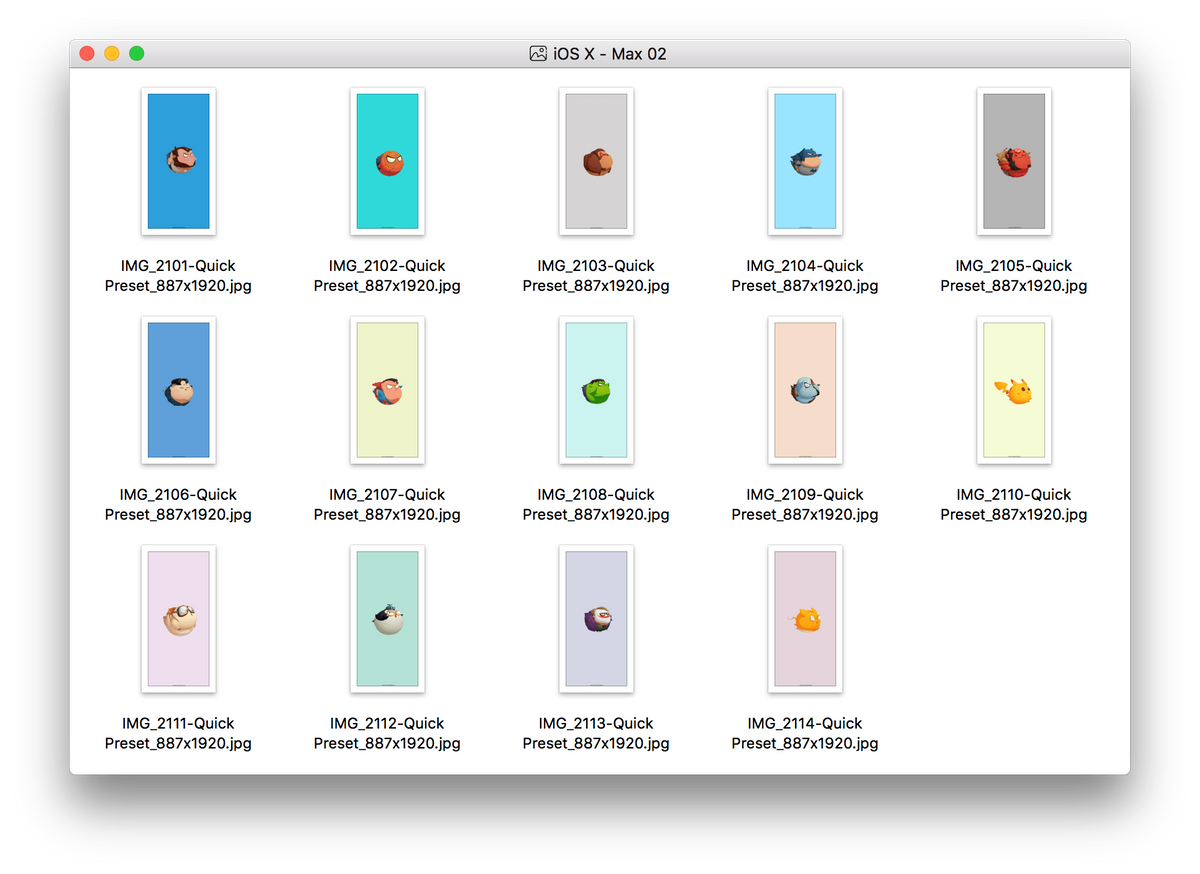This screenshot has height=874, width=1200.
Task: Click file name IMG_2101-Quick Preset_887x1920.jpg
Action: tap(178, 276)
